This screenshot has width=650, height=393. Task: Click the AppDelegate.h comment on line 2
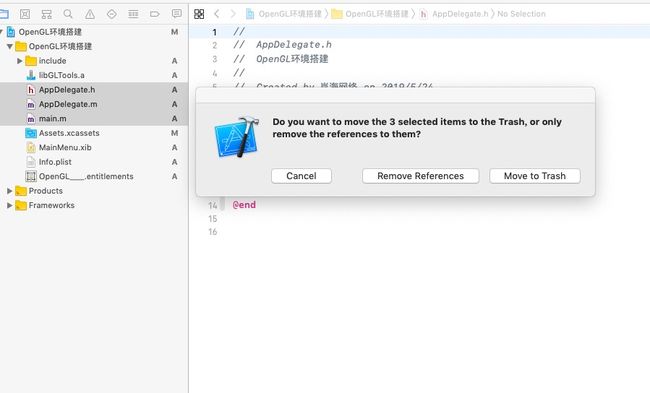[x=293, y=45]
